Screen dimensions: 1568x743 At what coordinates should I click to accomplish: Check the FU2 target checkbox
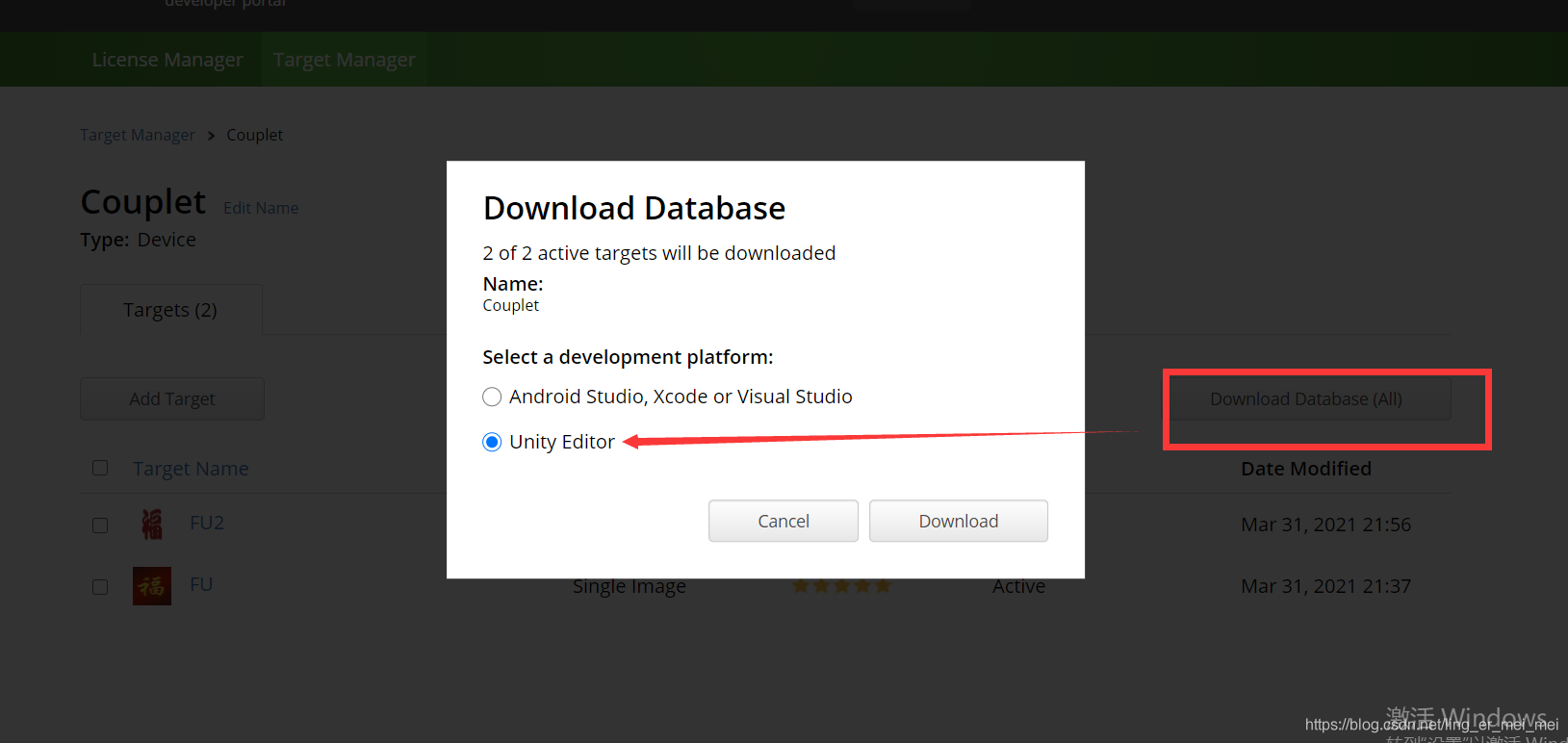(x=100, y=525)
